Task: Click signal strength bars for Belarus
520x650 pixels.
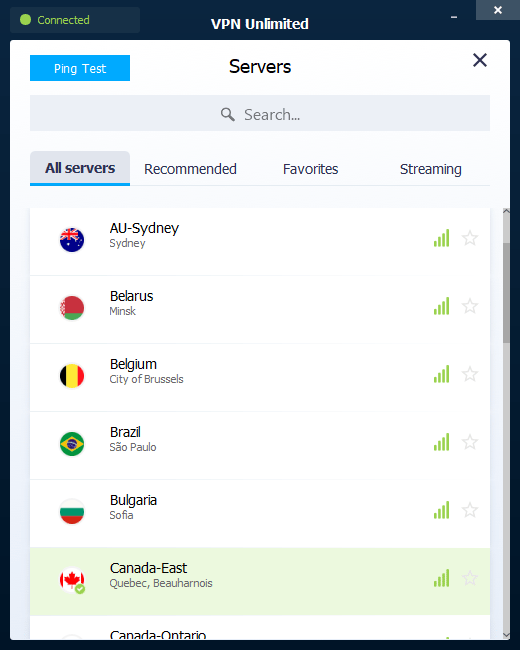Action: click(442, 306)
